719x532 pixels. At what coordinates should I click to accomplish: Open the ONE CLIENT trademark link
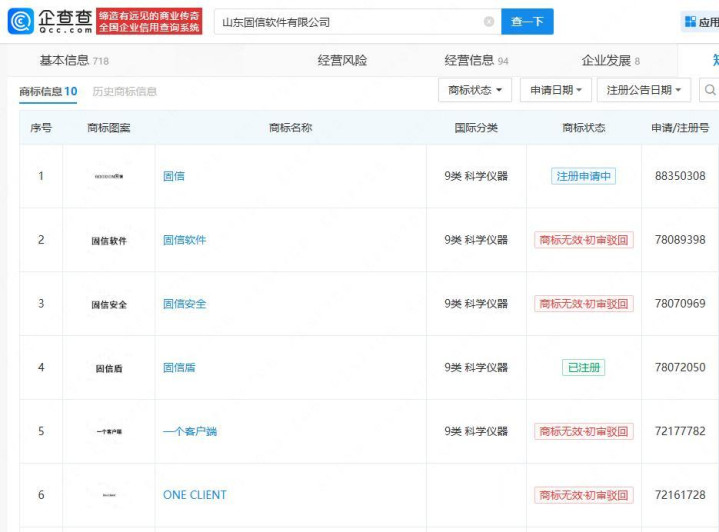coord(194,495)
